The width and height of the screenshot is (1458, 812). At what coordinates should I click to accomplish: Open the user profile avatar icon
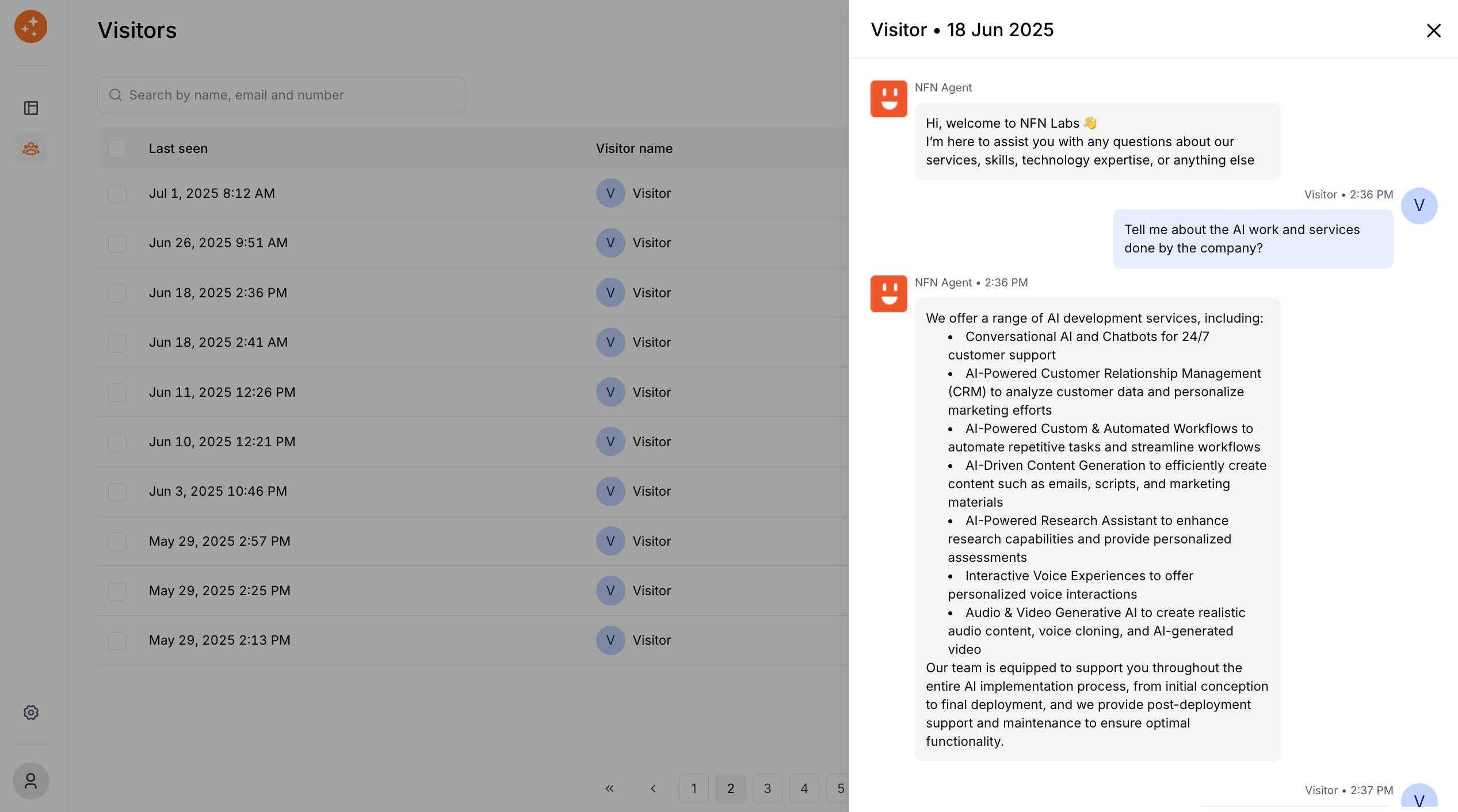point(30,781)
